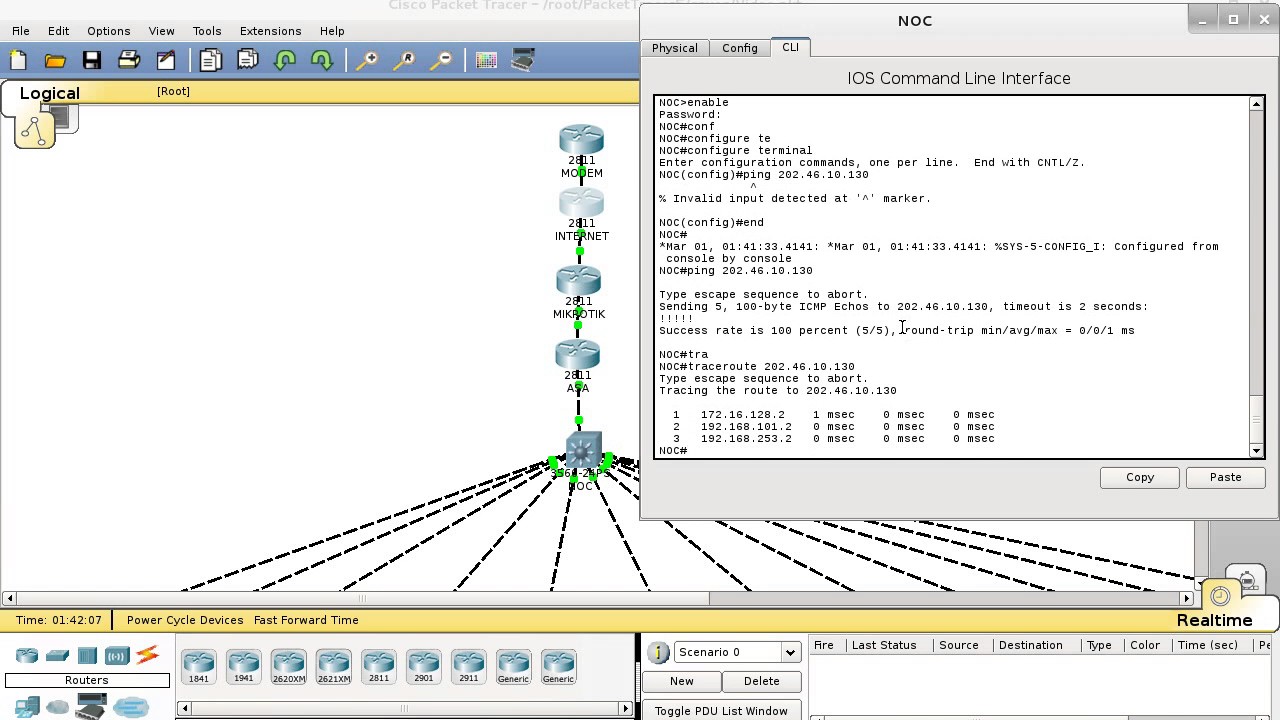Choose the 2901 router model
This screenshot has width=1280, height=720.
pos(423,667)
